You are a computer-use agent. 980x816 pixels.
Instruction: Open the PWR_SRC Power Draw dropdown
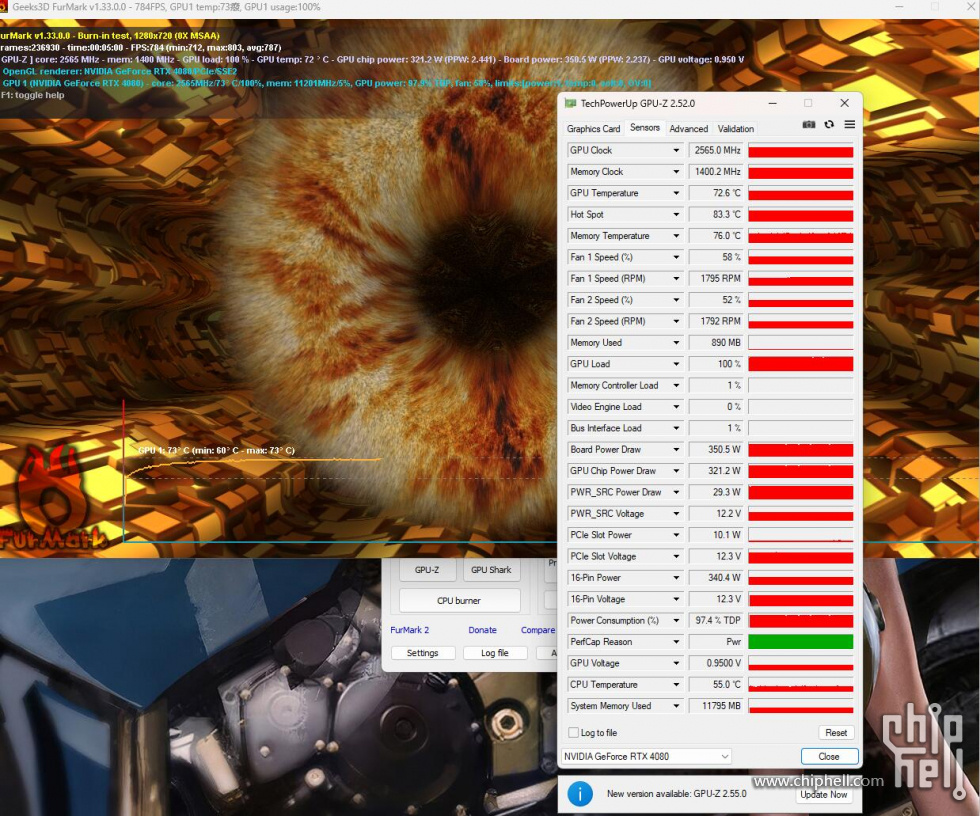tap(676, 492)
